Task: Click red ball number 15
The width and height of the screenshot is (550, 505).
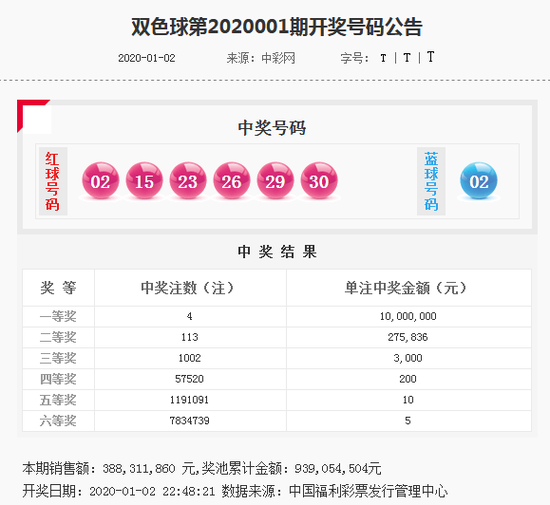Action: (x=144, y=181)
